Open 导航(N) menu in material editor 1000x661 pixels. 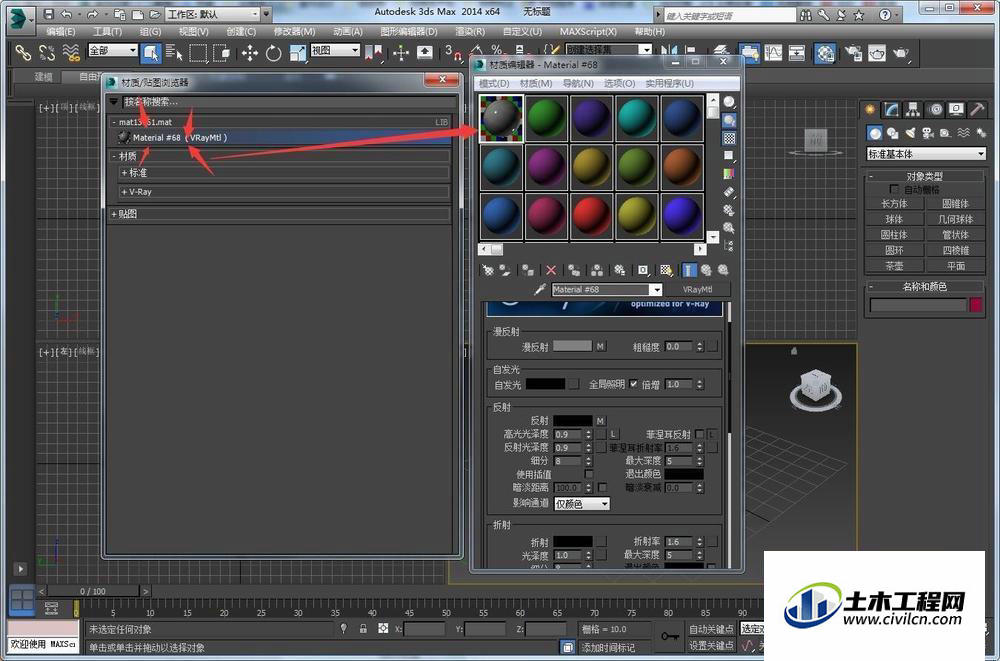click(578, 84)
